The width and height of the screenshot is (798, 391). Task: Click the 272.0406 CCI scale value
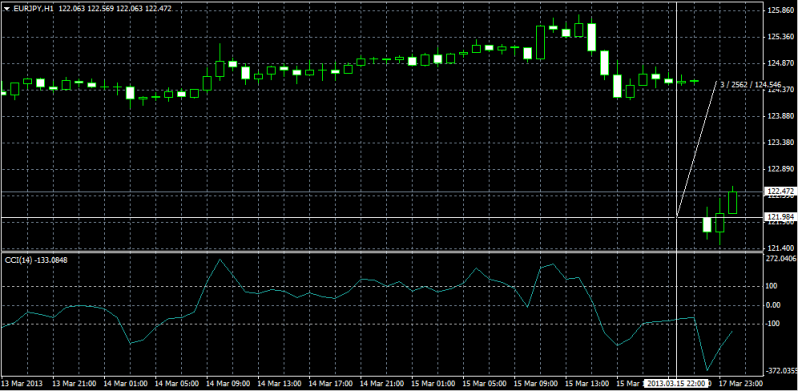pos(781,259)
